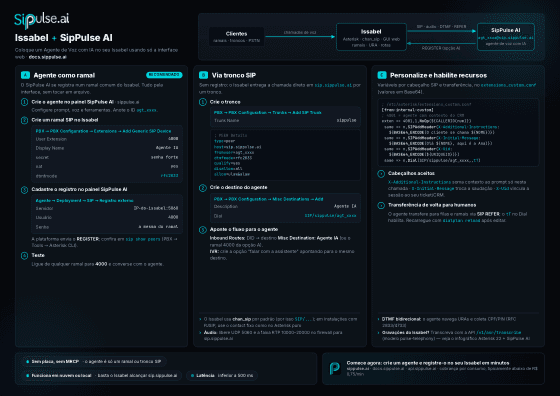Click 'Crie o agente no painel SipPulse AI'
The image size is (560, 396).
72,102
